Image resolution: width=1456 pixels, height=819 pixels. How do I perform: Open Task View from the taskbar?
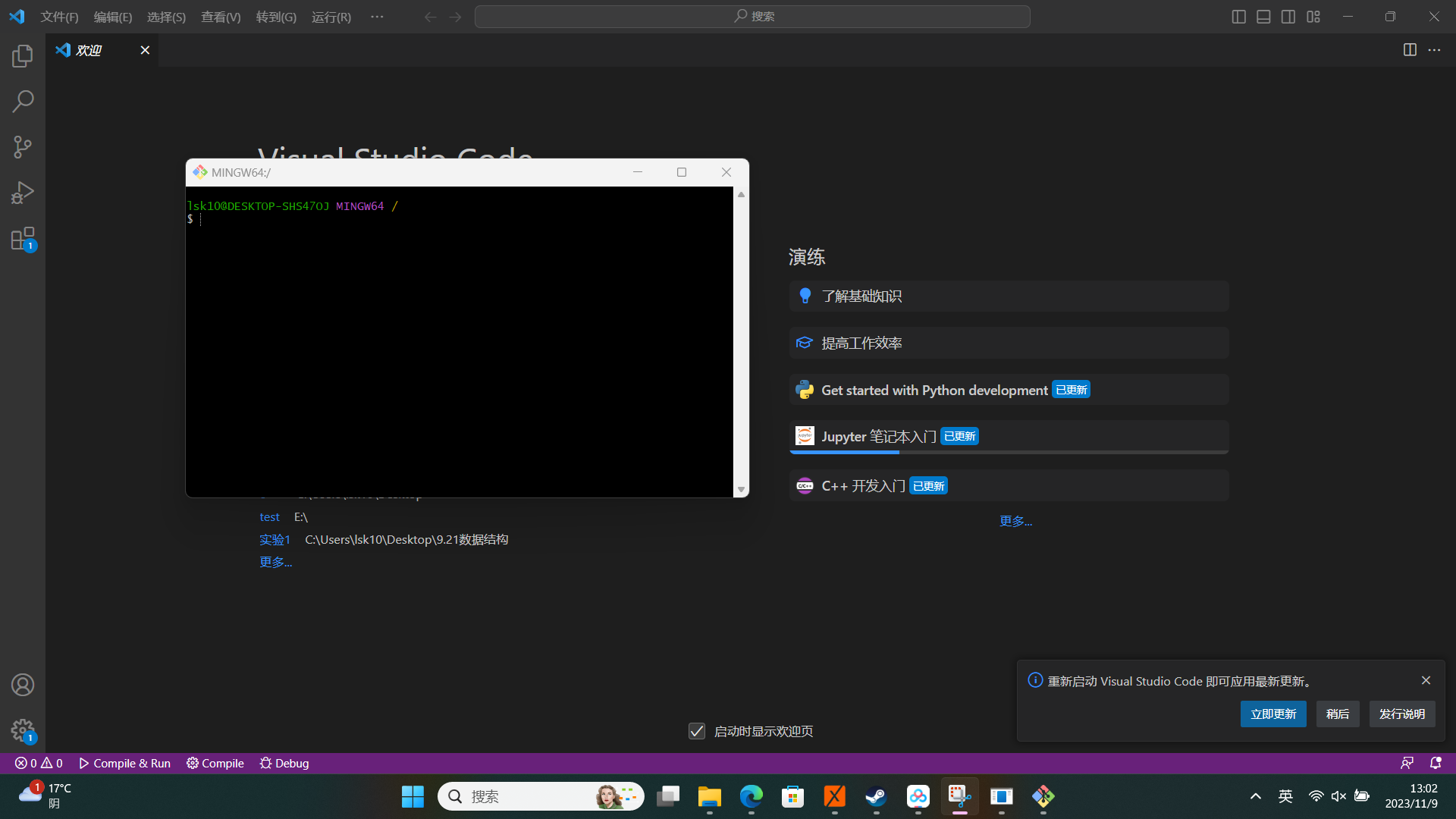[x=668, y=796]
